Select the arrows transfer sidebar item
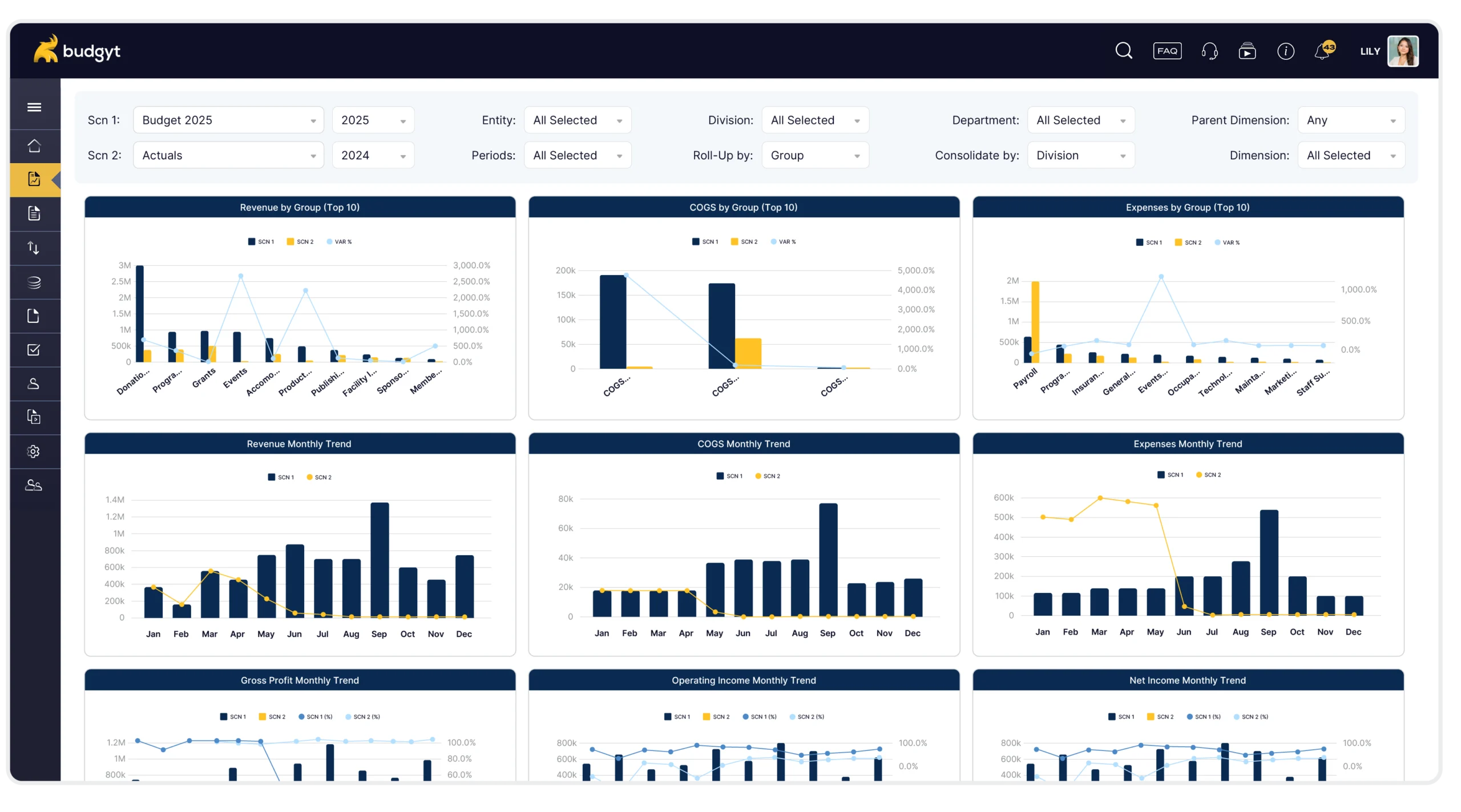1461x812 pixels. 34,248
